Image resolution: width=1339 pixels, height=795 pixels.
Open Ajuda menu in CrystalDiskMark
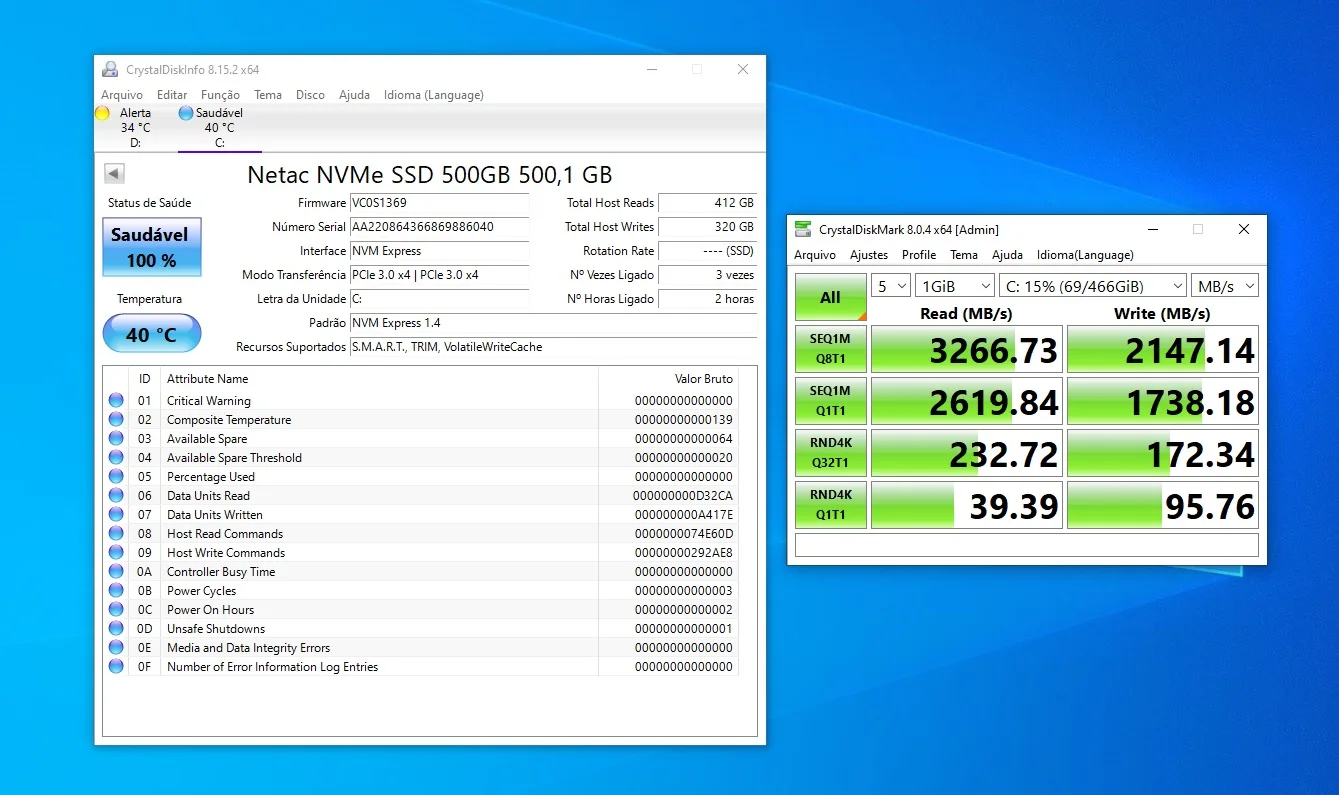[1007, 255]
